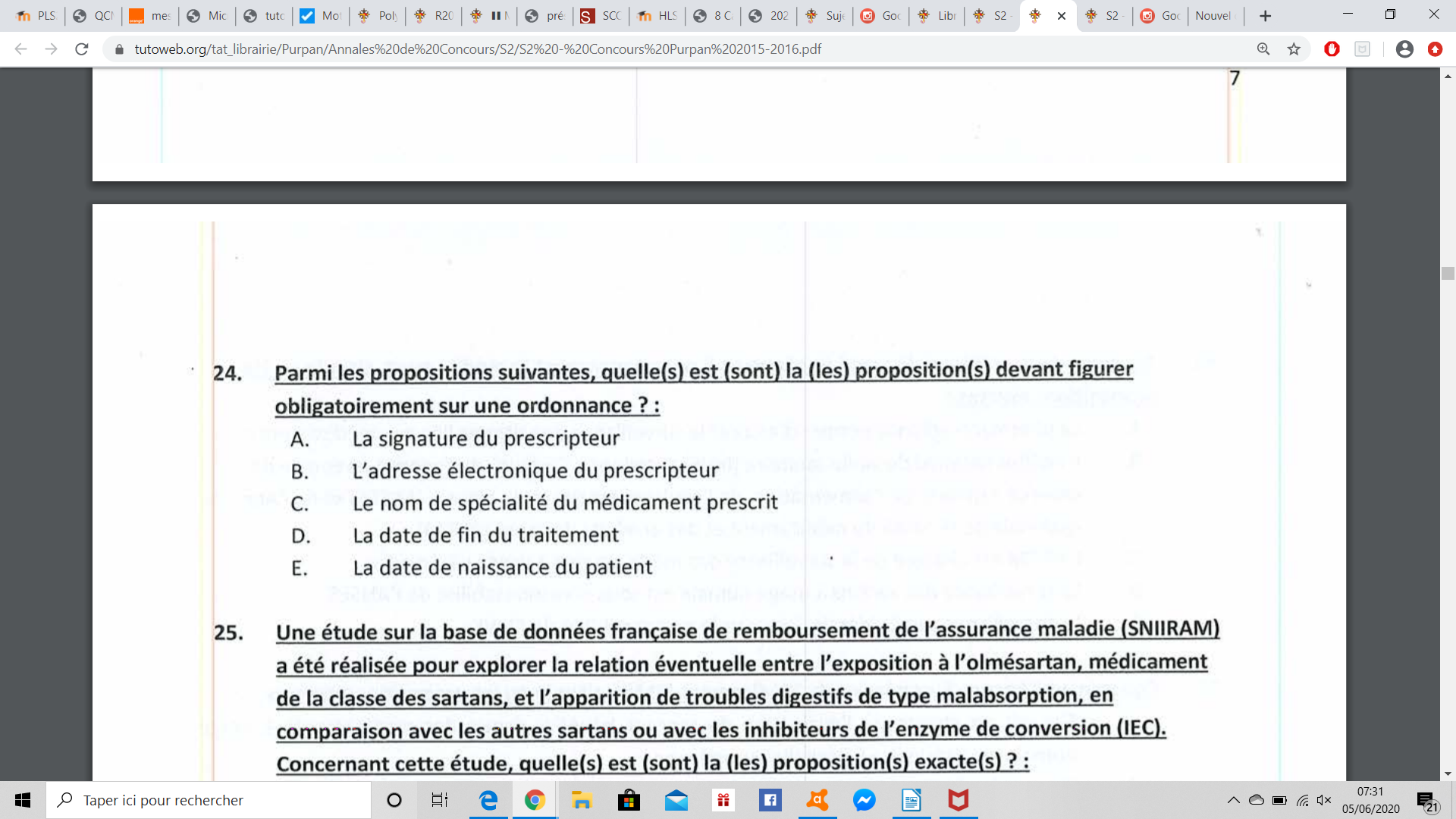Open the Mail app from the taskbar
Image resolution: width=1456 pixels, height=819 pixels.
pos(676,800)
